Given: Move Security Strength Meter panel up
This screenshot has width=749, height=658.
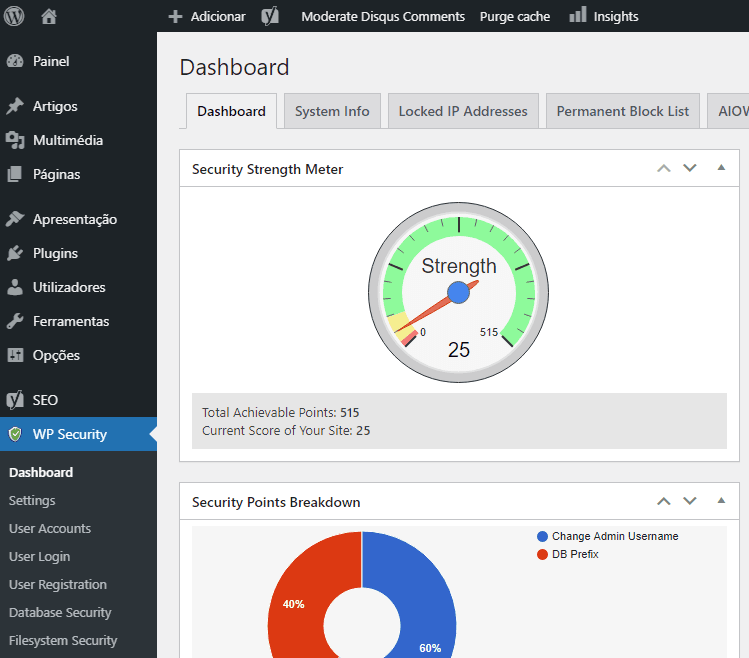Looking at the screenshot, I should click(663, 168).
